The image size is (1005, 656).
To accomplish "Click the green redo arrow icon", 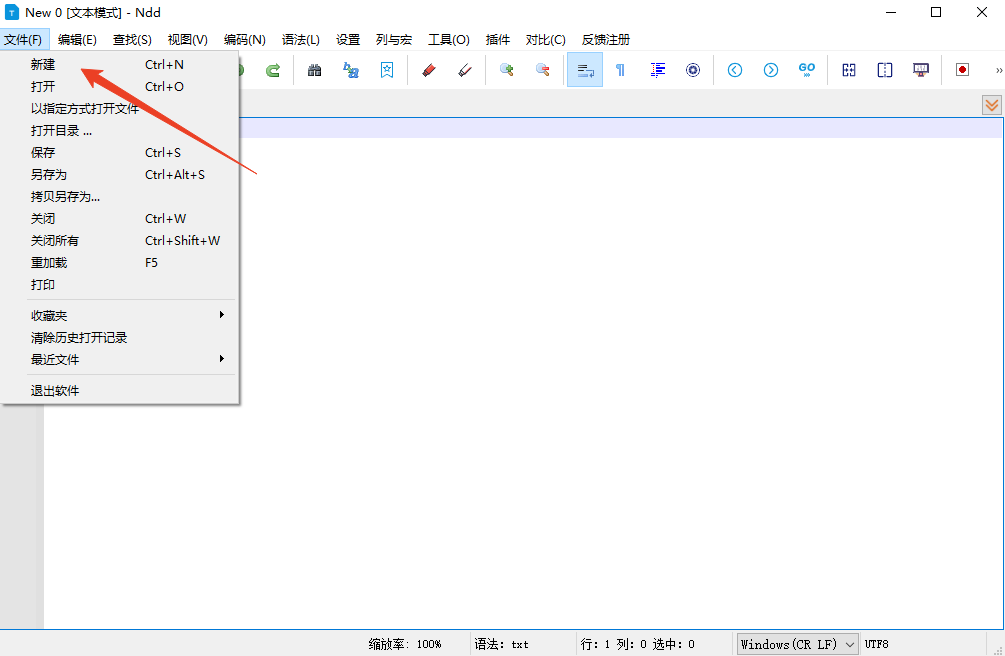I will click(273, 70).
